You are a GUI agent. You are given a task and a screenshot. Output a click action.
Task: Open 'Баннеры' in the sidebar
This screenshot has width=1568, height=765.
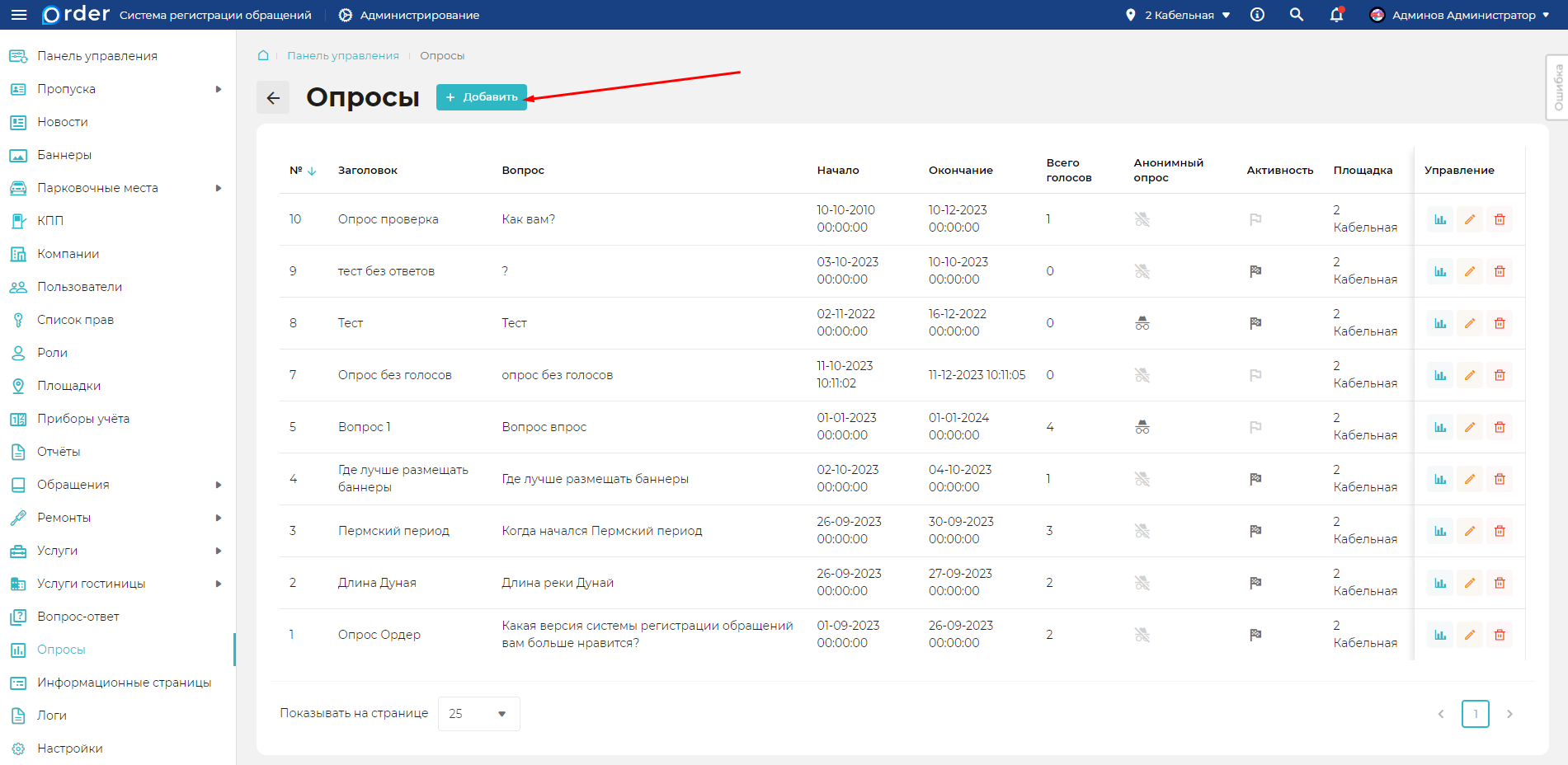[x=64, y=155]
